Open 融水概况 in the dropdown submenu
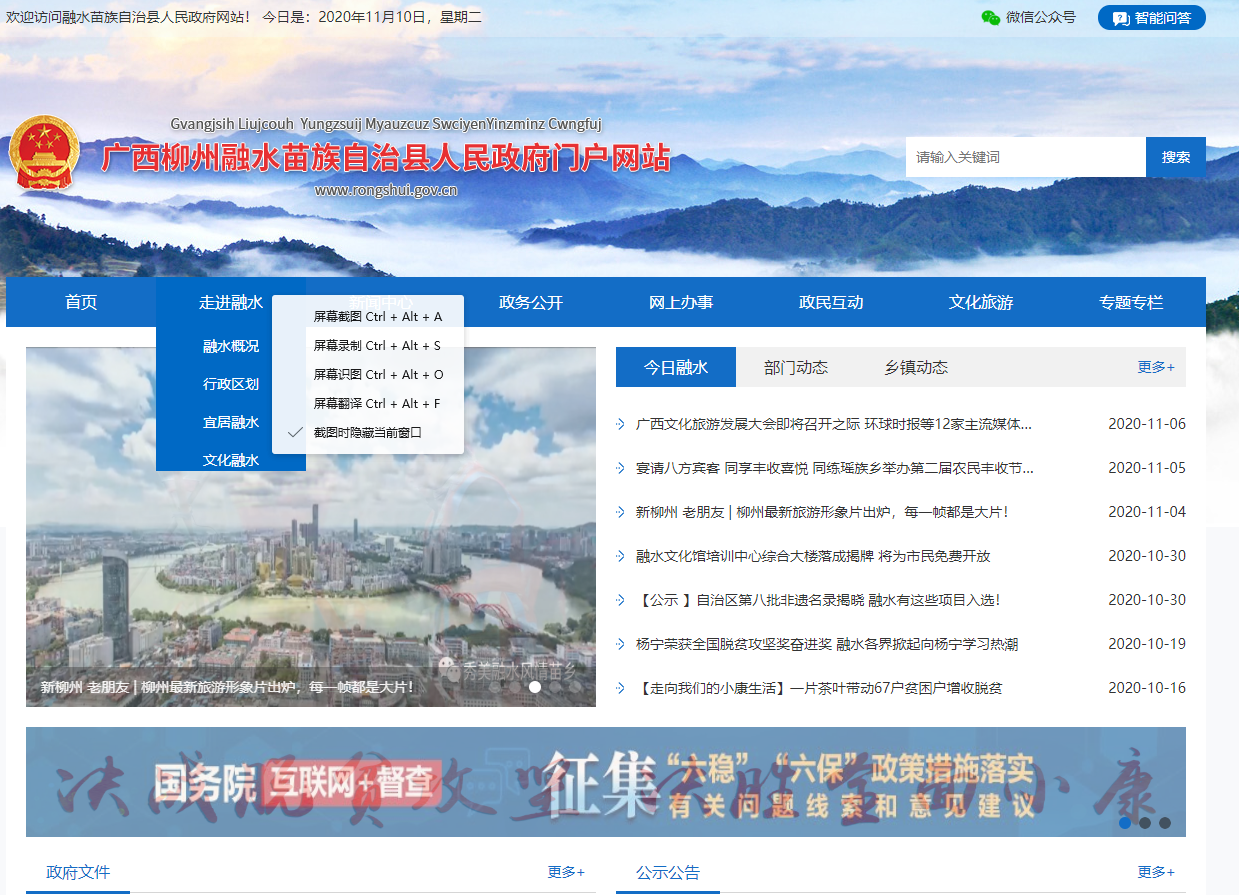The width and height of the screenshot is (1239, 895). tap(231, 346)
